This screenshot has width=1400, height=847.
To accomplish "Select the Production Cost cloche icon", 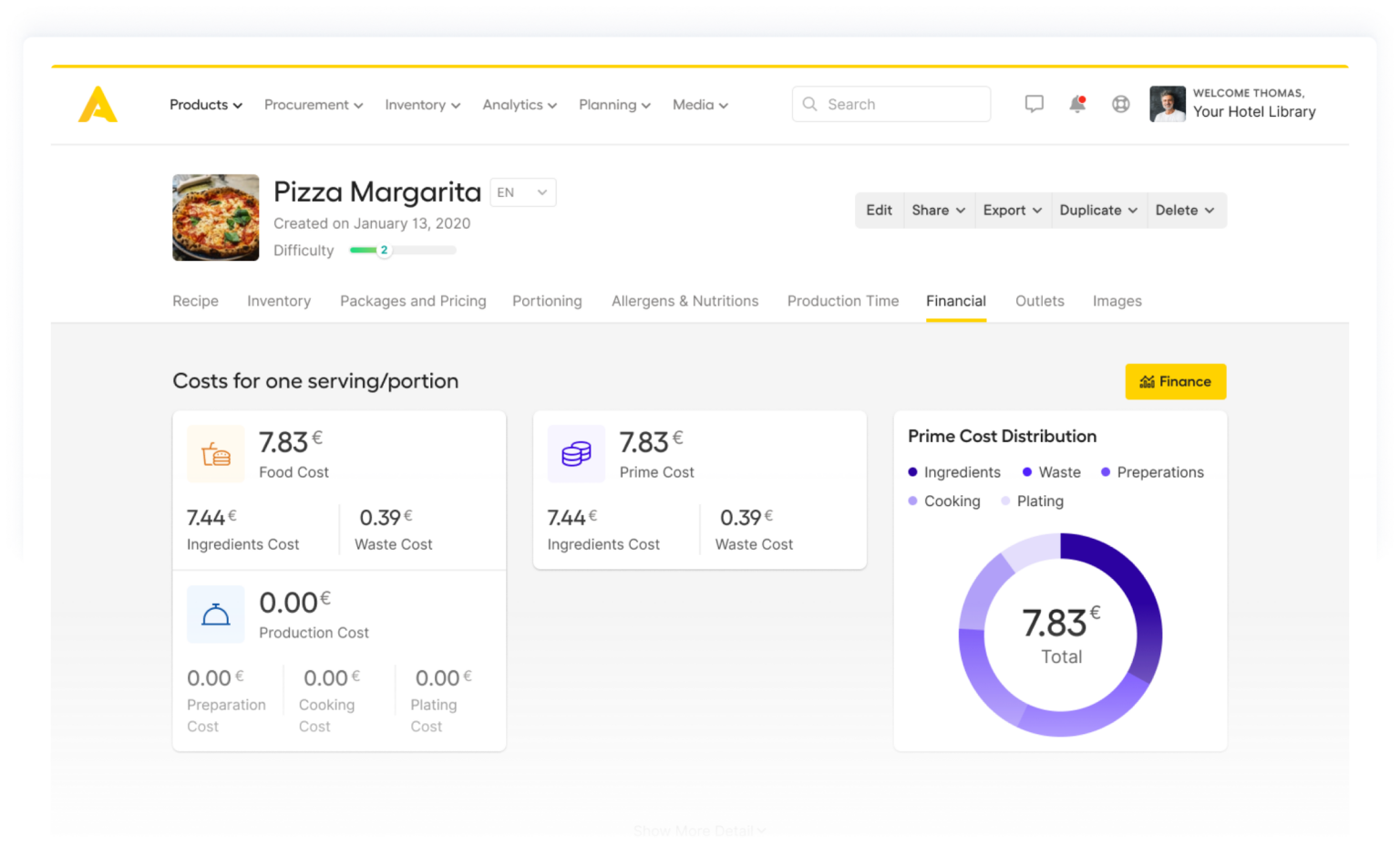I will 216,614.
